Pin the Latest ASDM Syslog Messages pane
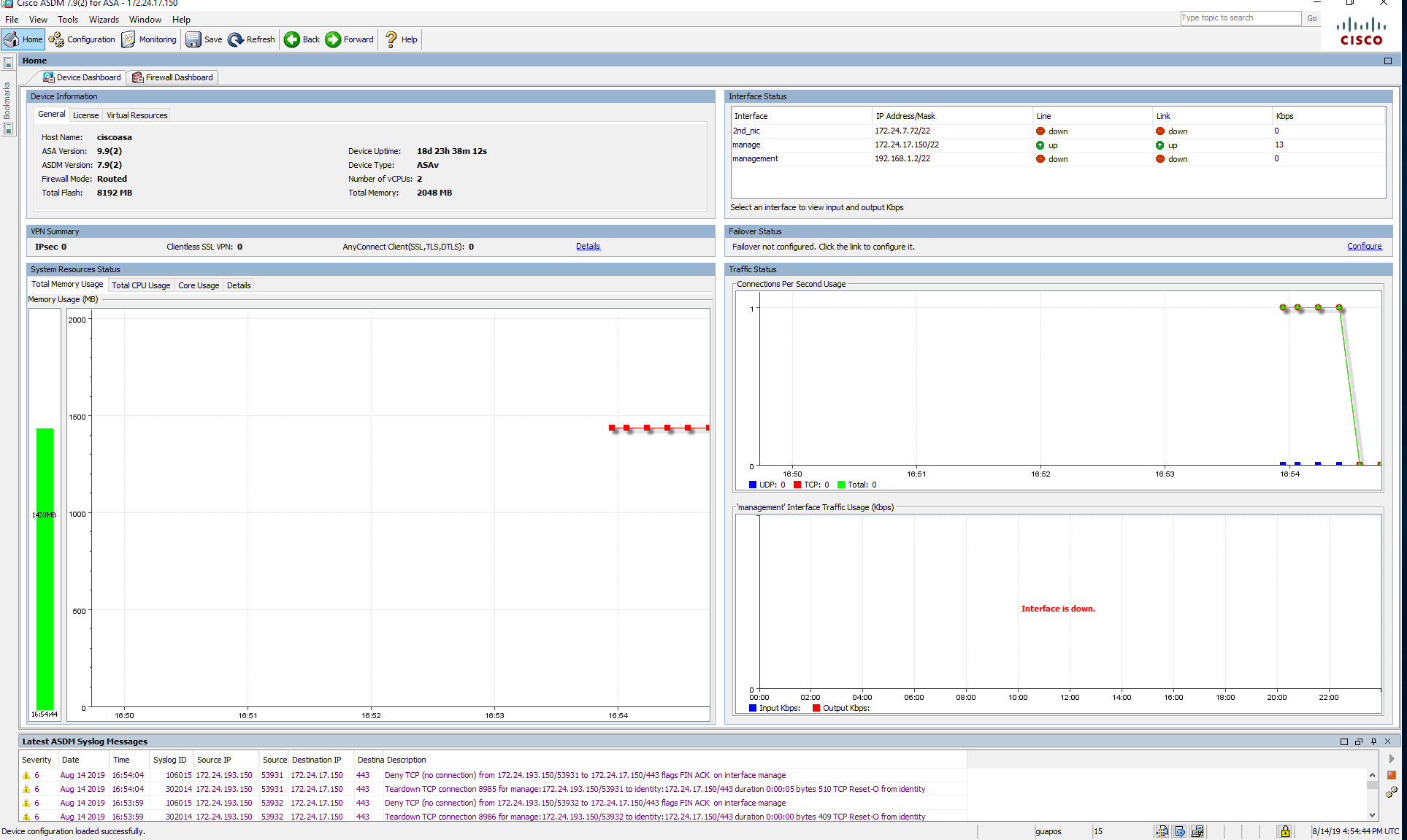The image size is (1407, 840). click(x=1373, y=741)
